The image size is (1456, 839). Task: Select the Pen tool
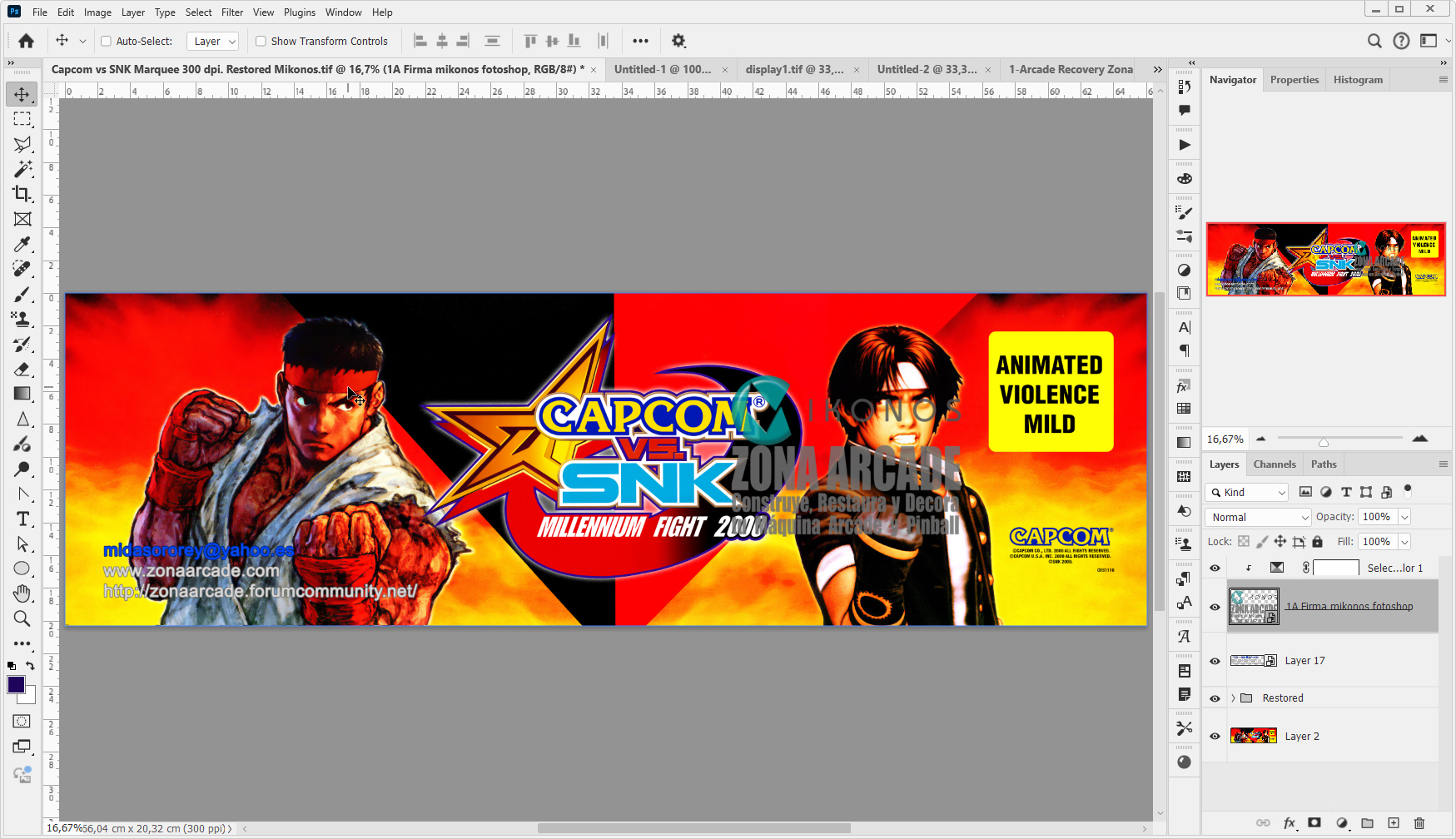tap(22, 494)
